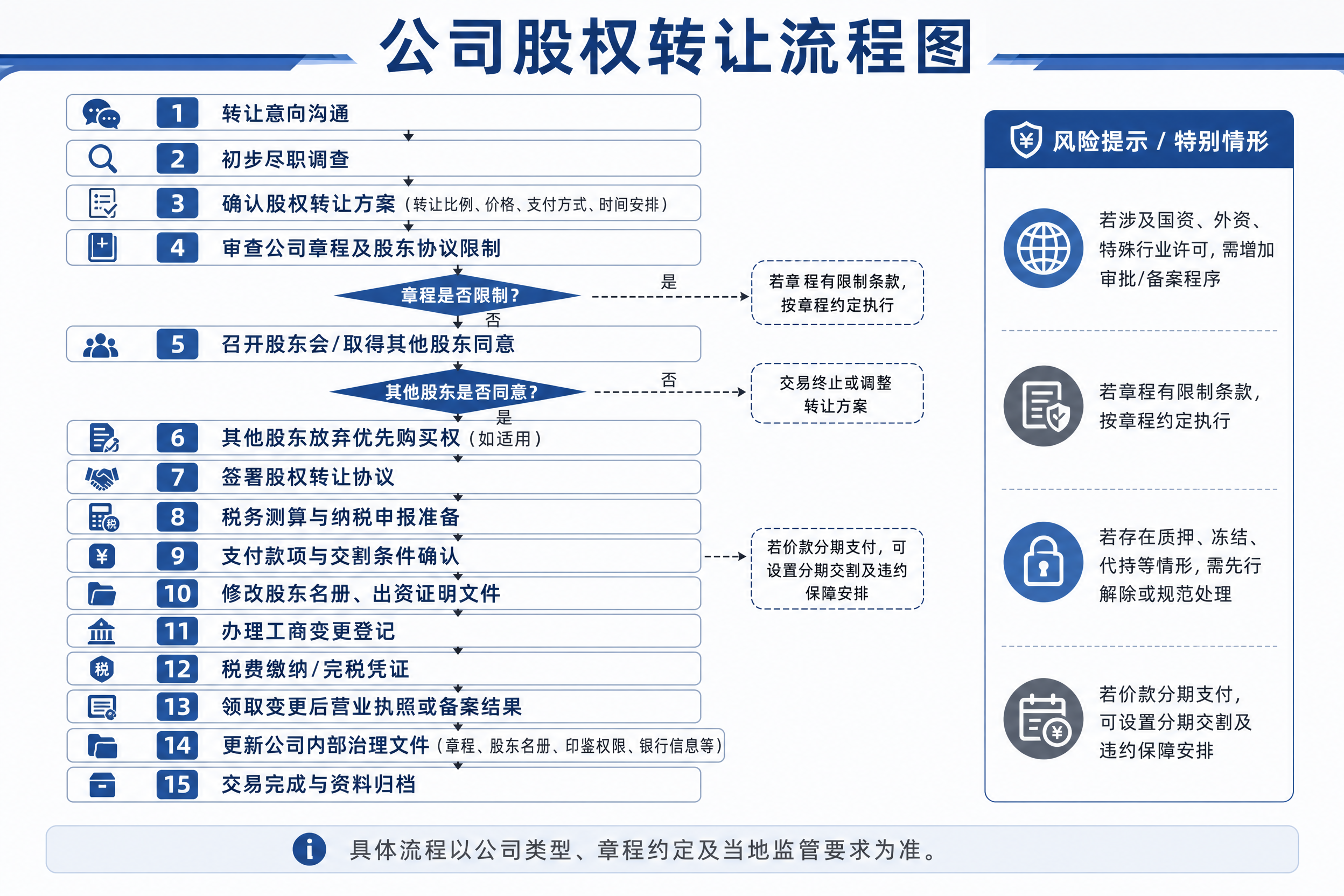
Task: Click the 若价款分期支付 dashed callout box
Action: [837, 569]
